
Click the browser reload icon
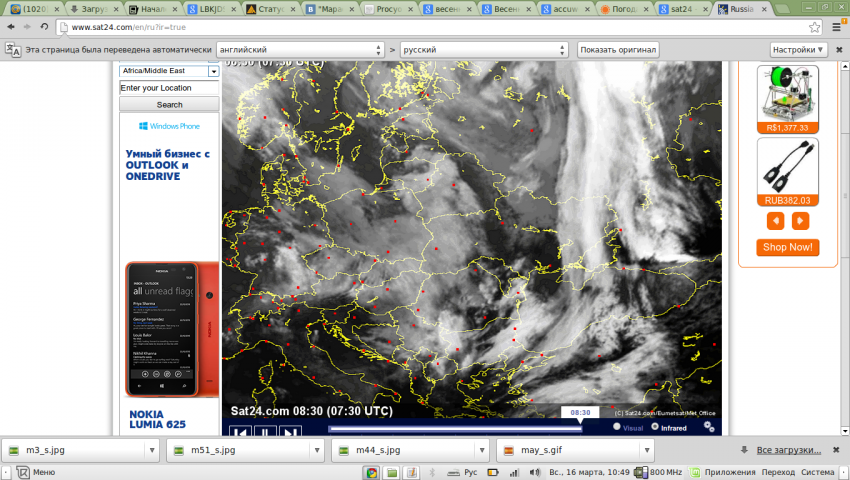point(44,26)
